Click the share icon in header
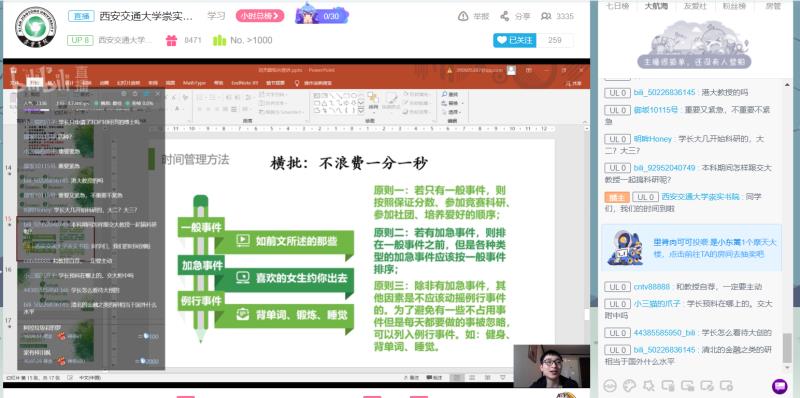 point(505,16)
